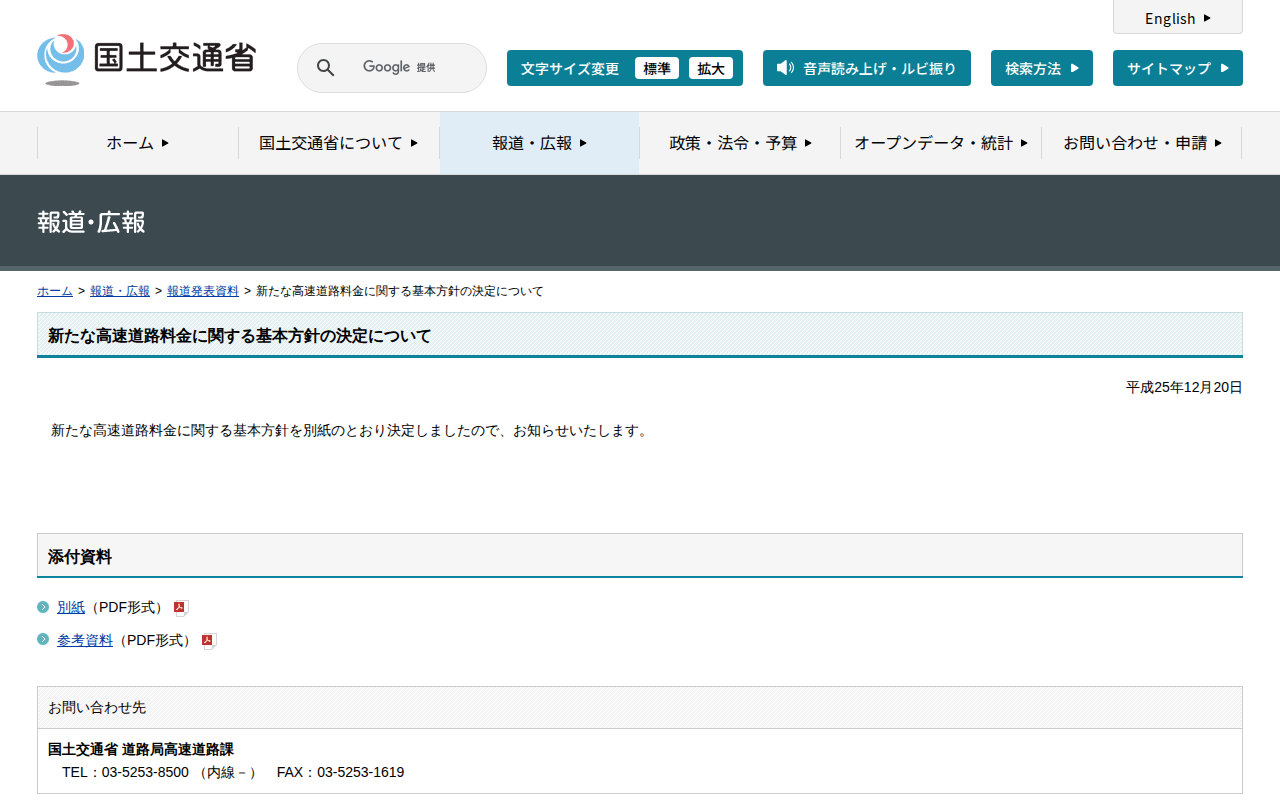Screen dimensions: 1280x800
Task: Open the サイトマップ page
Action: point(1177,68)
